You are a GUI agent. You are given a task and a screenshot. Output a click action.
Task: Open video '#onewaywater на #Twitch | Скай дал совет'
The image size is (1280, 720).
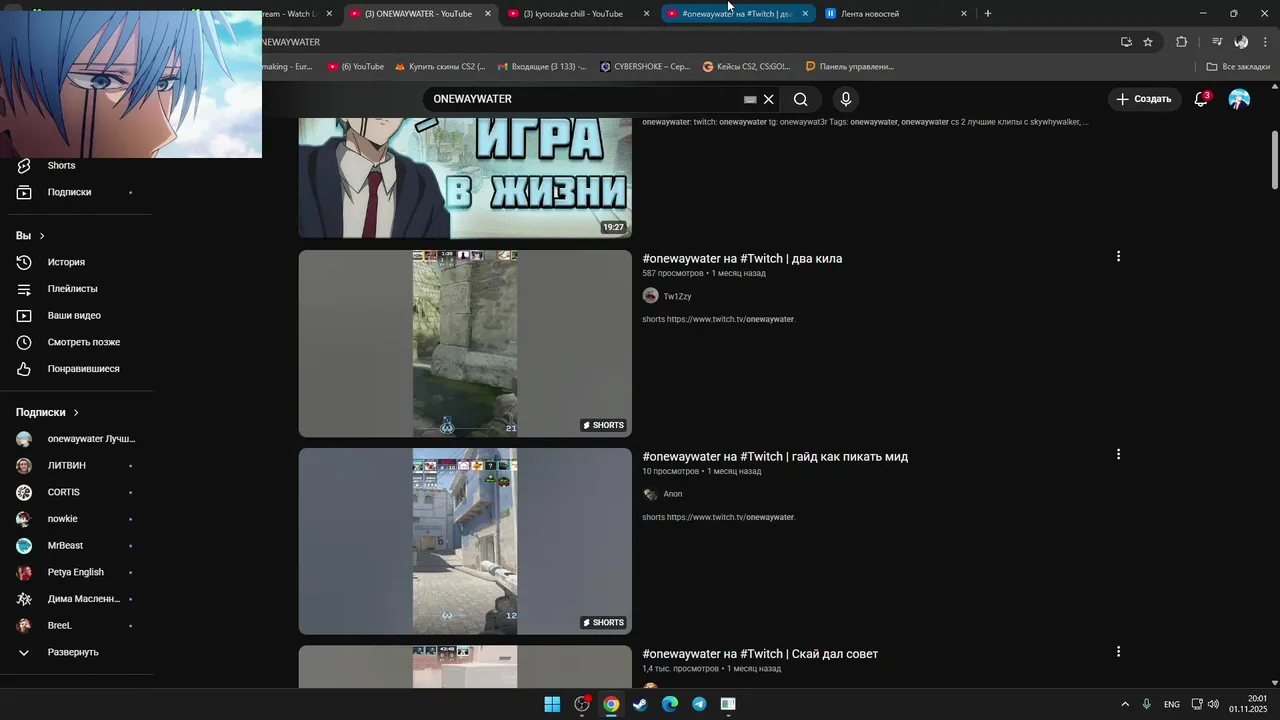coord(760,654)
